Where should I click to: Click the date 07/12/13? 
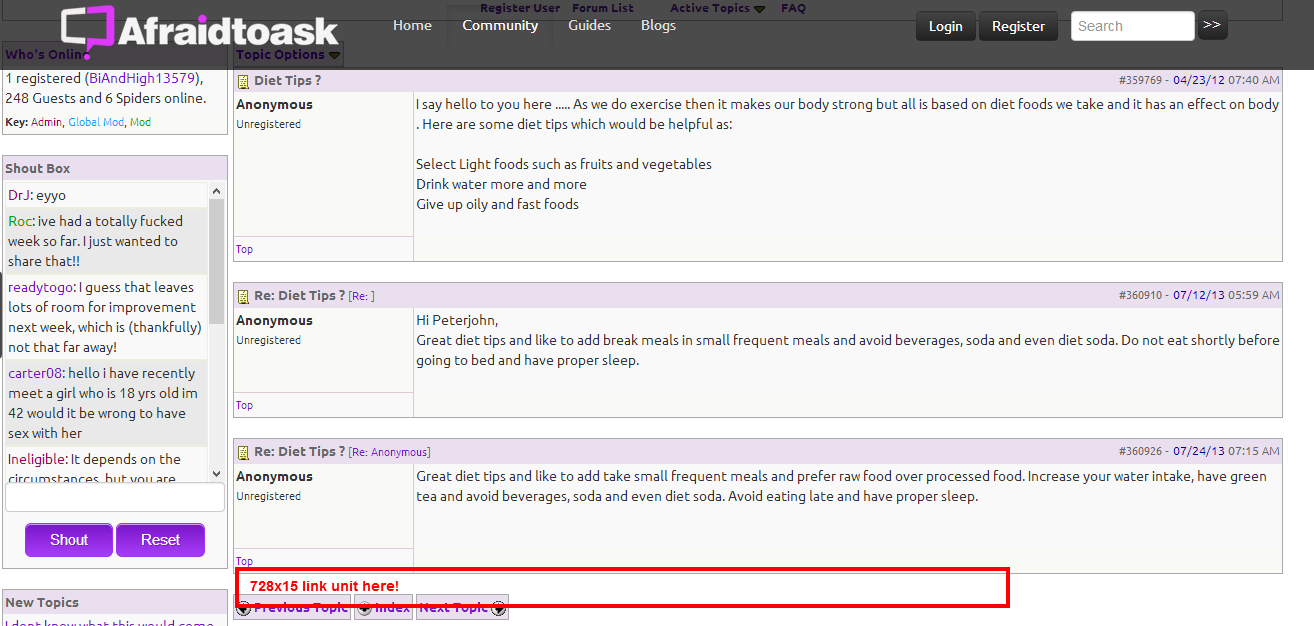(1198, 296)
